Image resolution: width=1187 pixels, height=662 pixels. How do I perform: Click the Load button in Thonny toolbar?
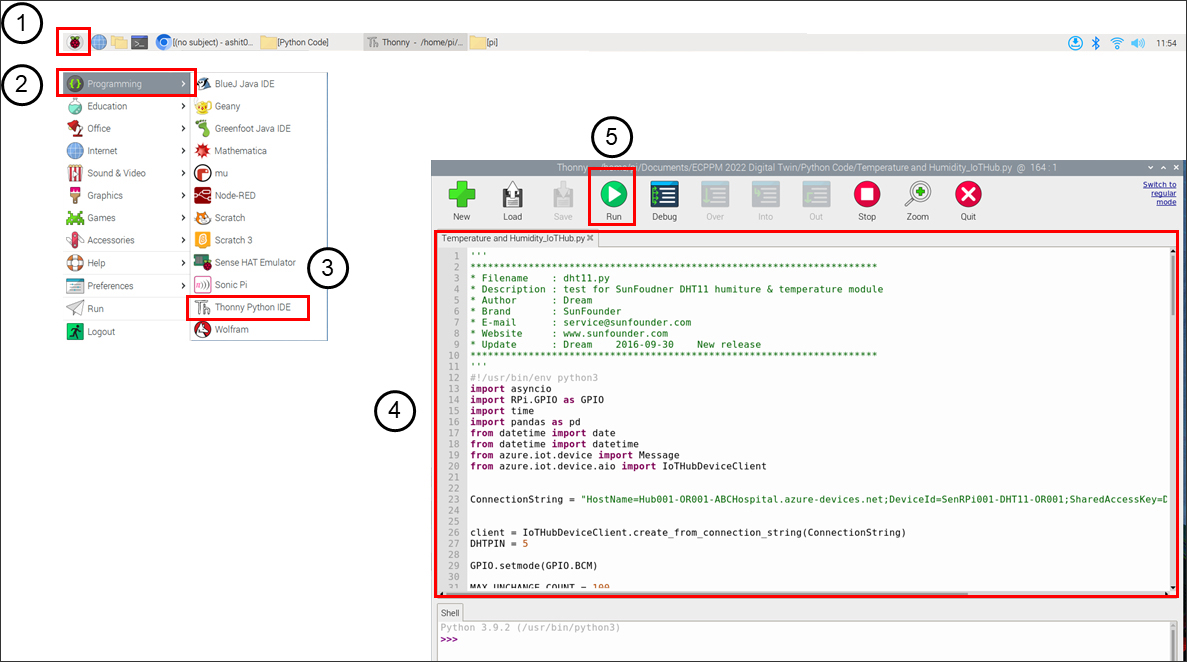512,201
